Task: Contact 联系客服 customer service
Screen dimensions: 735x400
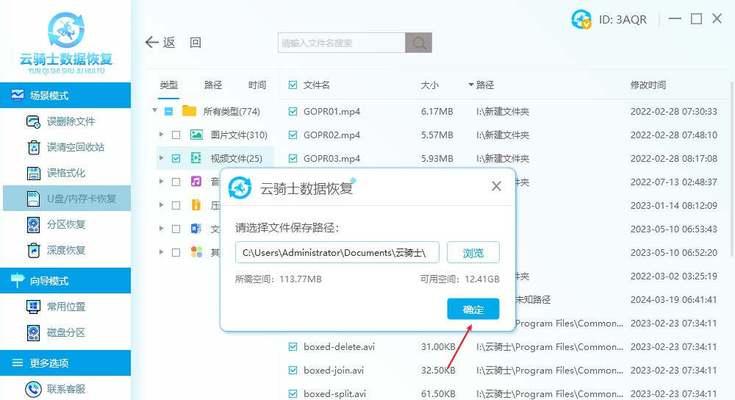Action: (55, 389)
